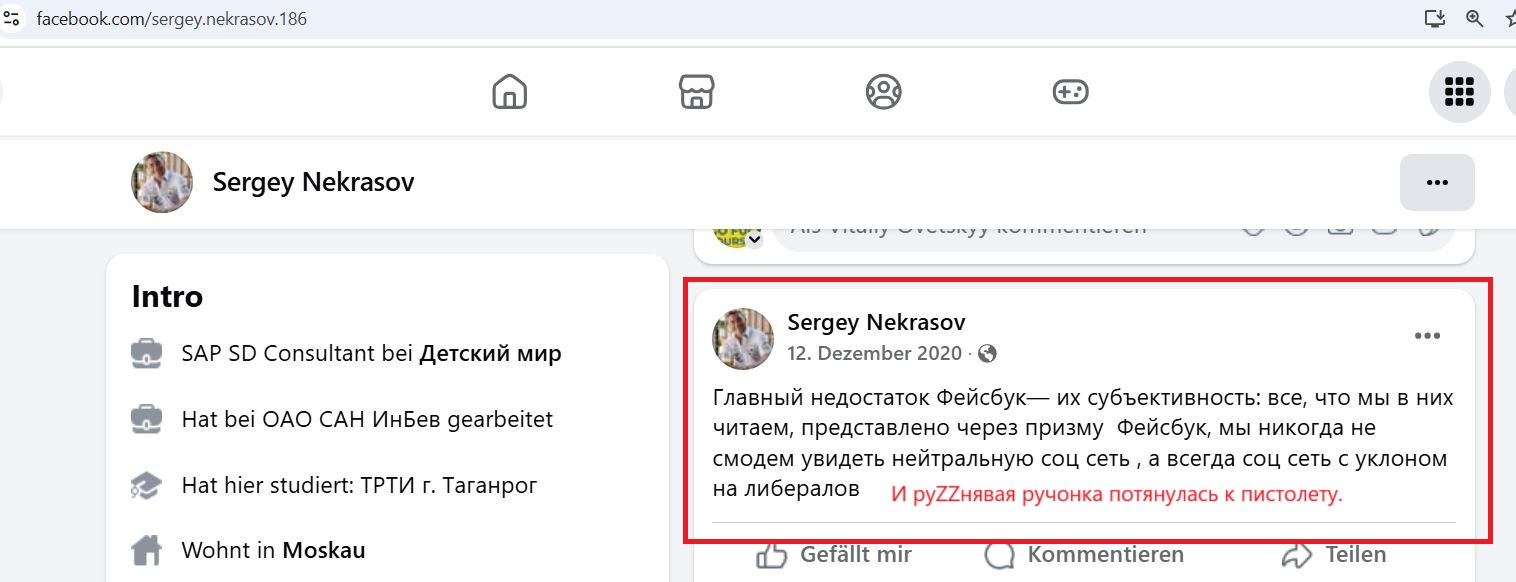Go to Facebook Home feed icon
This screenshot has width=1516, height=582.
[x=510, y=92]
